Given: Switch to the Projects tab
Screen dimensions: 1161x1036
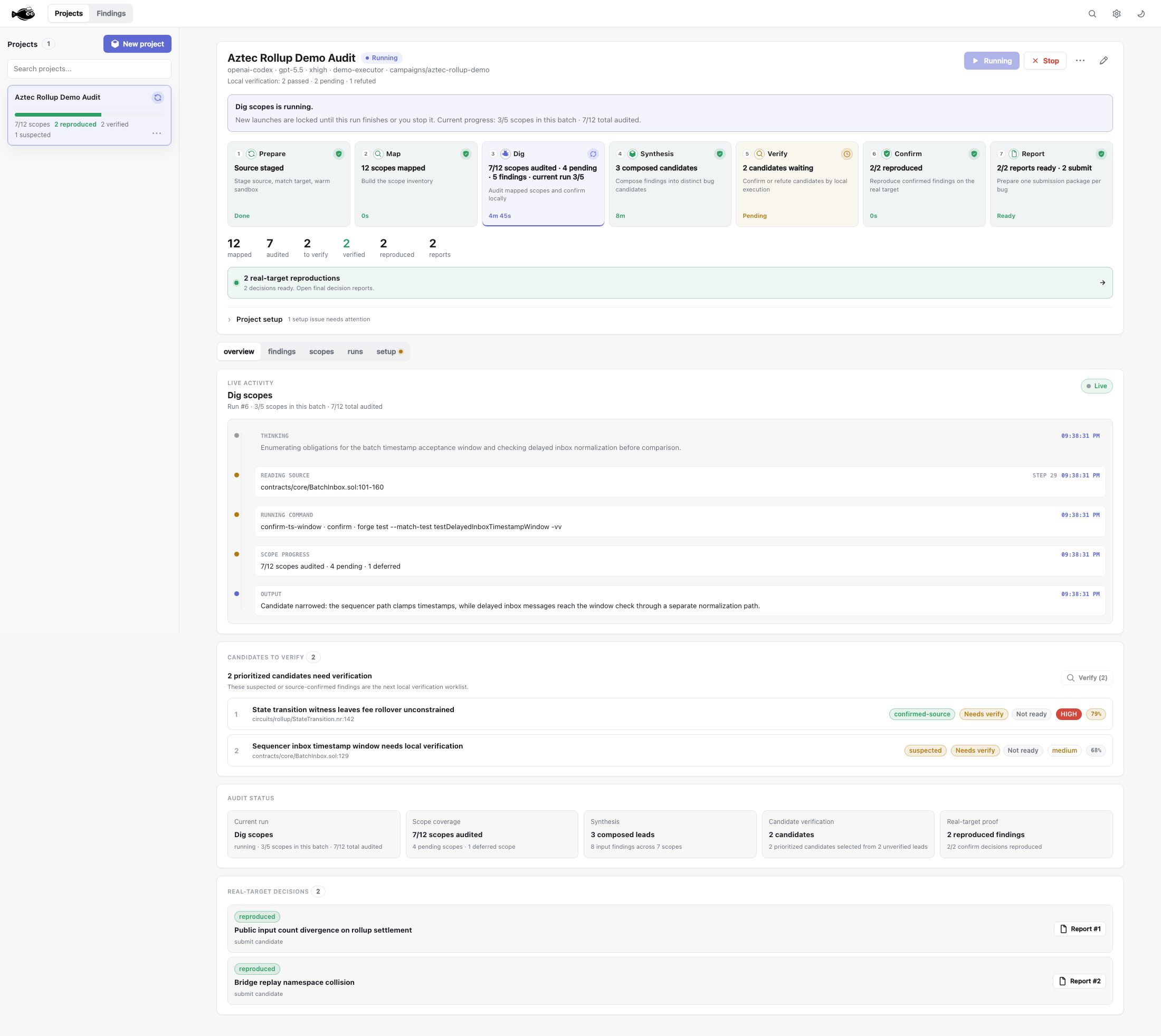Looking at the screenshot, I should (69, 13).
